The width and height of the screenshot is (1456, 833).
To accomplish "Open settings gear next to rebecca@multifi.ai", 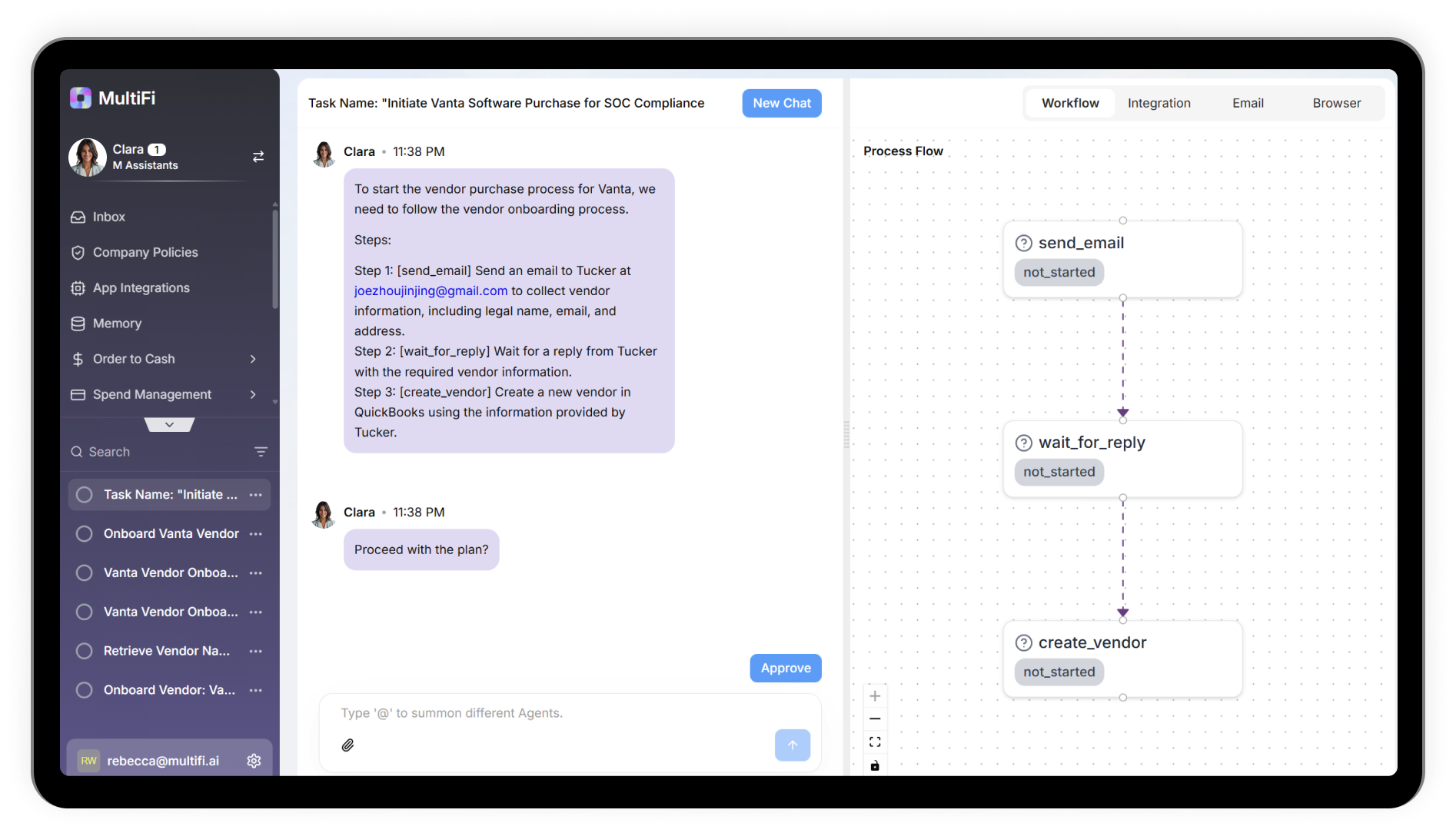I will point(254,761).
